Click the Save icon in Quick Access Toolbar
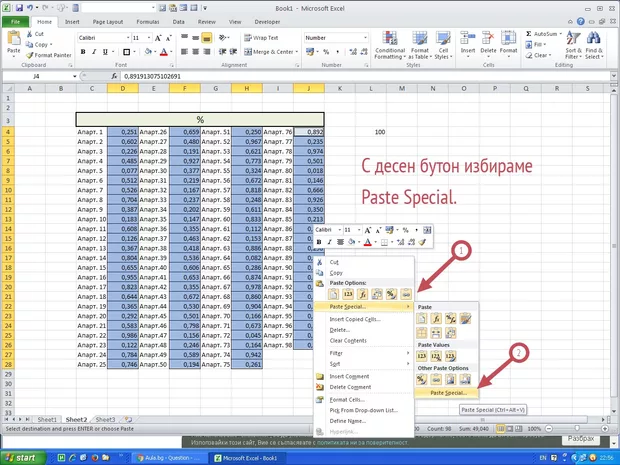 click(19, 8)
